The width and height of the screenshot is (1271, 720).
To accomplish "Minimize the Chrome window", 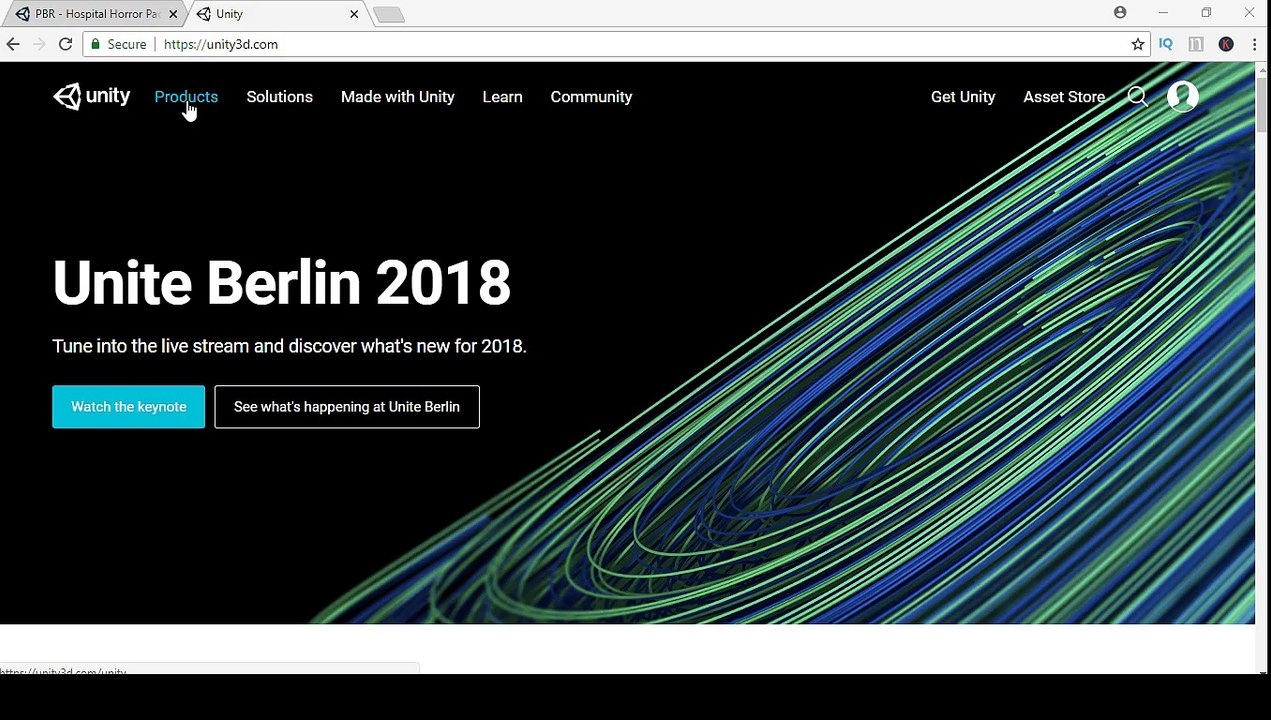I will pyautogui.click(x=1163, y=13).
